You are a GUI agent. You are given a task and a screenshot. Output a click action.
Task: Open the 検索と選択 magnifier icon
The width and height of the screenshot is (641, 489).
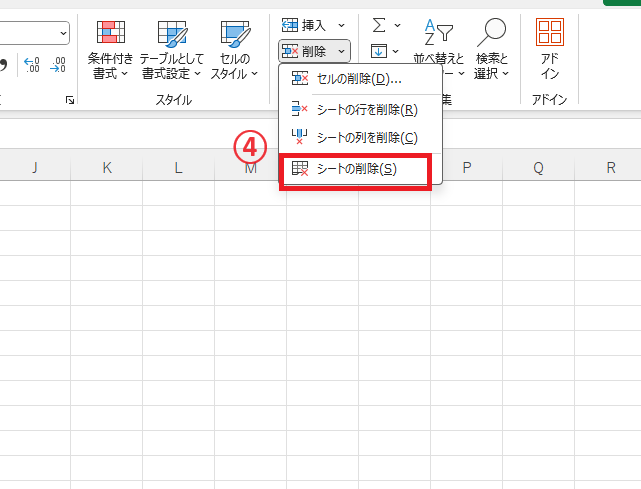click(x=491, y=32)
